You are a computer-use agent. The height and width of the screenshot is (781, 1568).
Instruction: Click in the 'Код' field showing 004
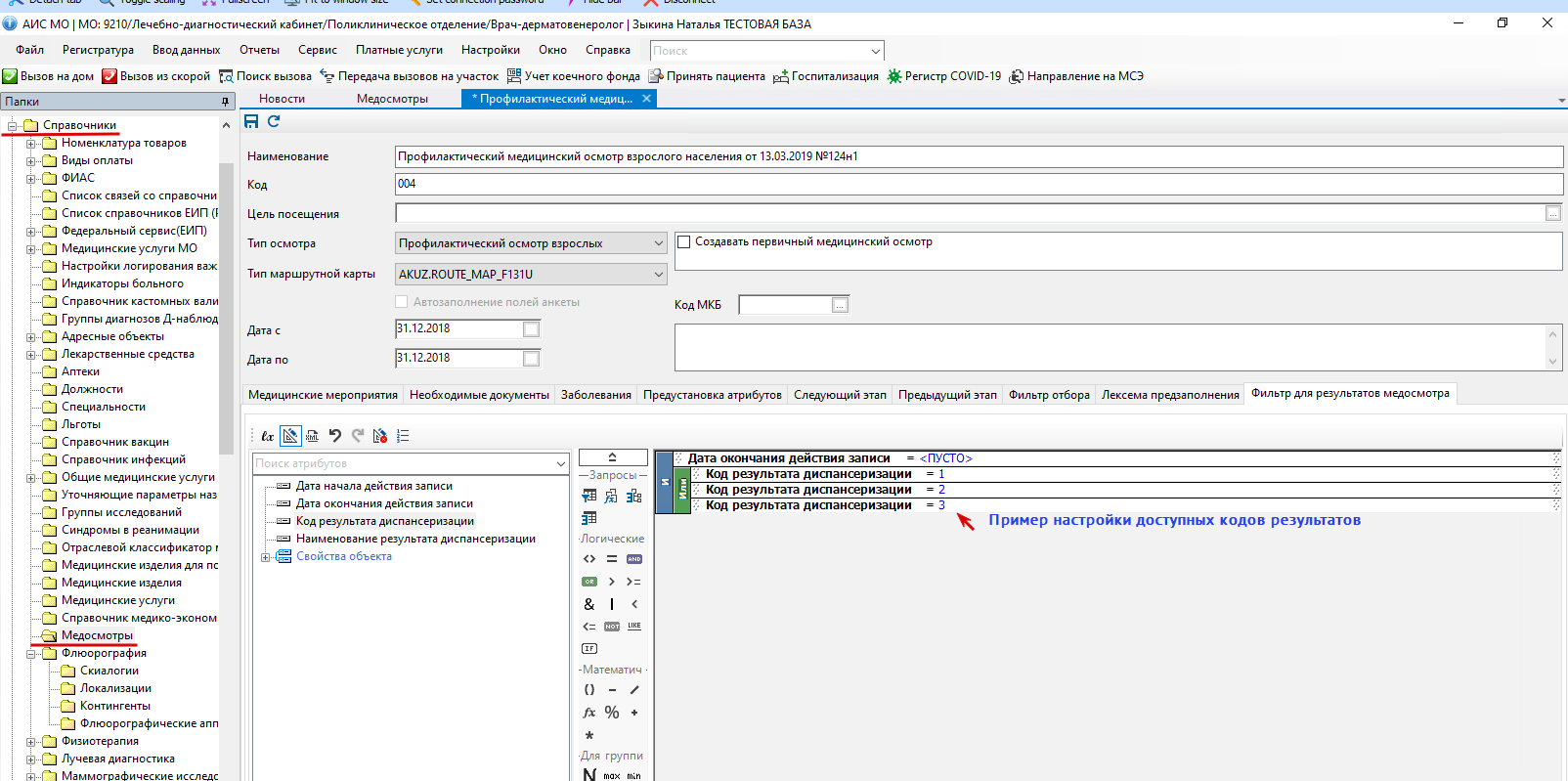[x=979, y=184]
